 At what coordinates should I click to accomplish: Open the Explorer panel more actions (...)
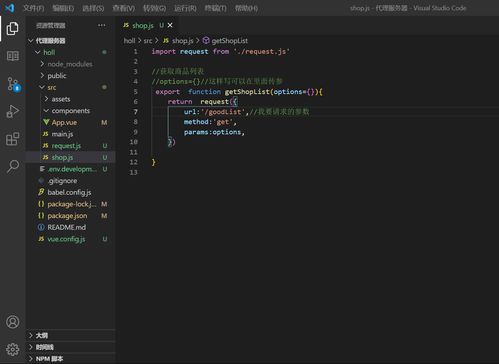(102, 25)
